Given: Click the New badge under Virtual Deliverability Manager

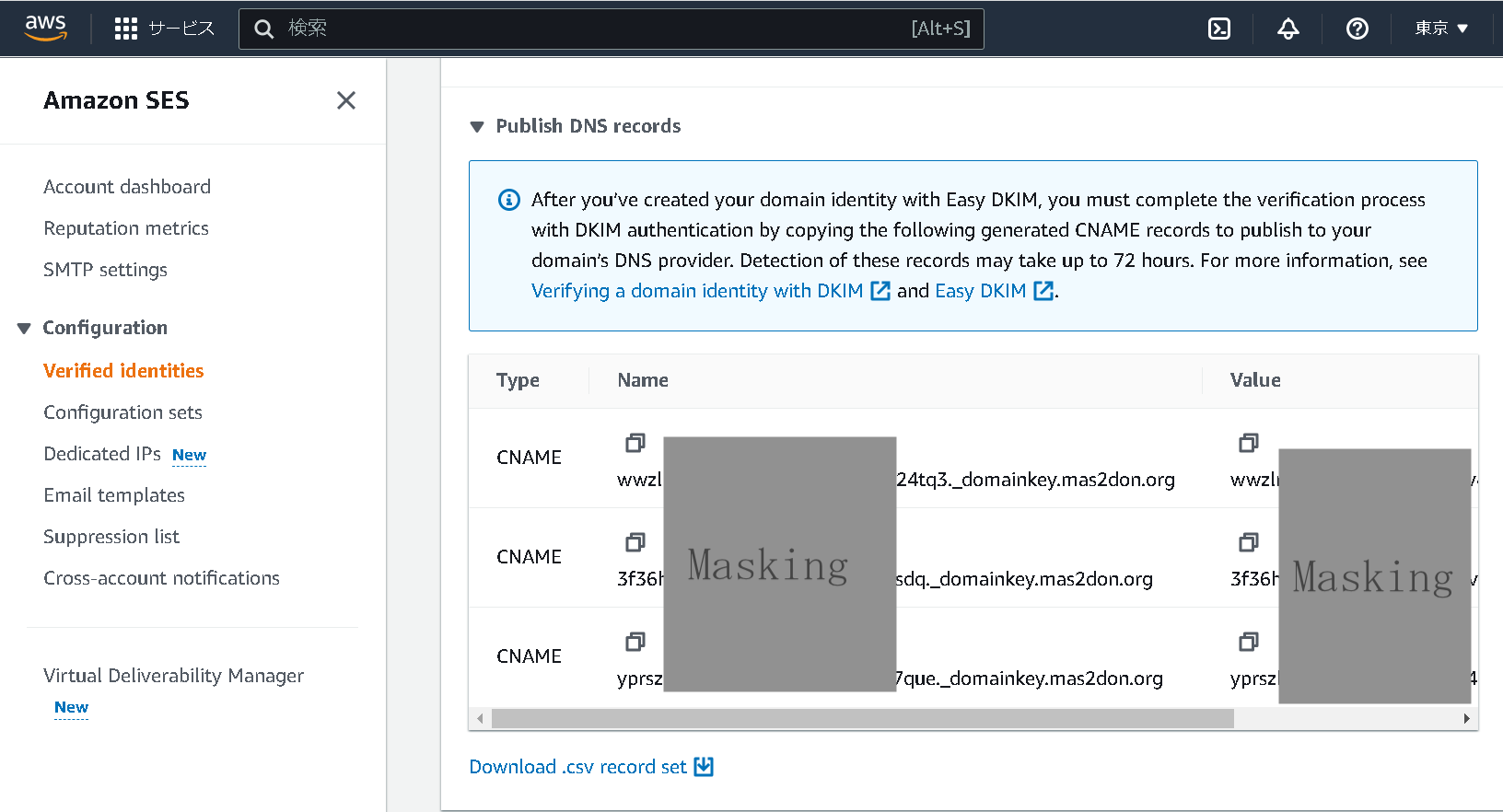Looking at the screenshot, I should pyautogui.click(x=72, y=707).
